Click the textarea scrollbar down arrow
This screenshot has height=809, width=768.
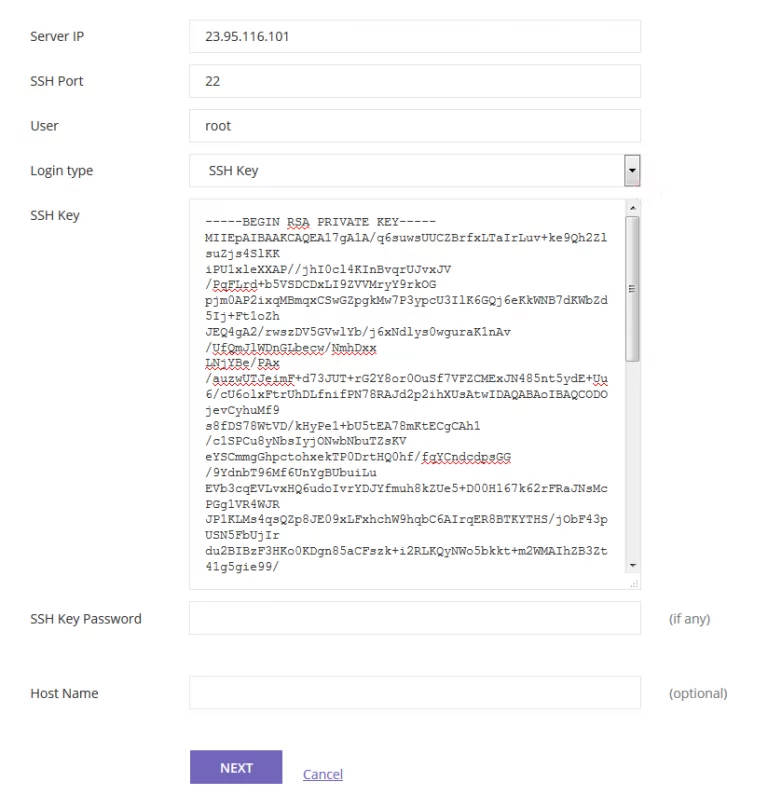point(633,565)
